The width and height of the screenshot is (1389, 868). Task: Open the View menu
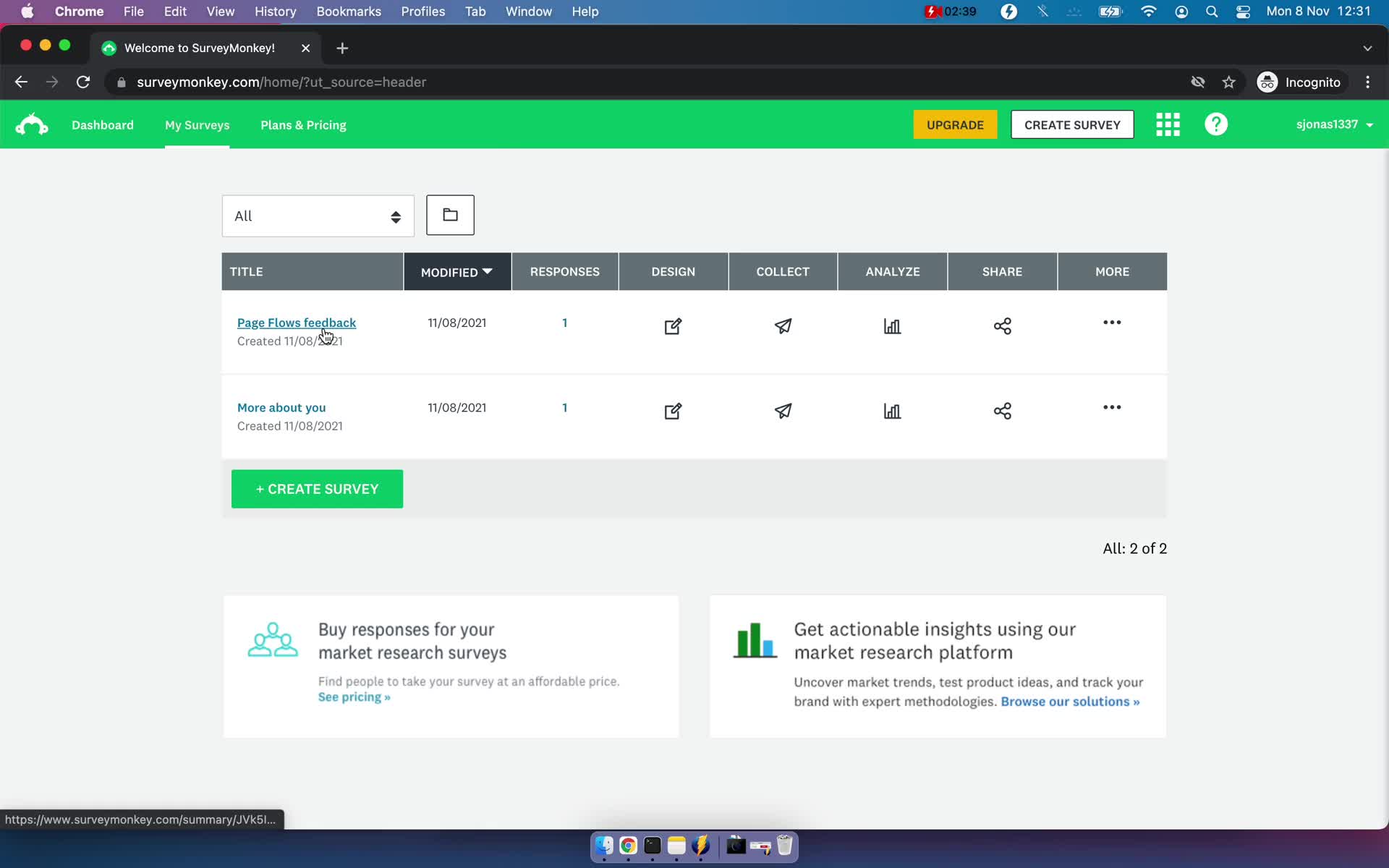coord(220,12)
